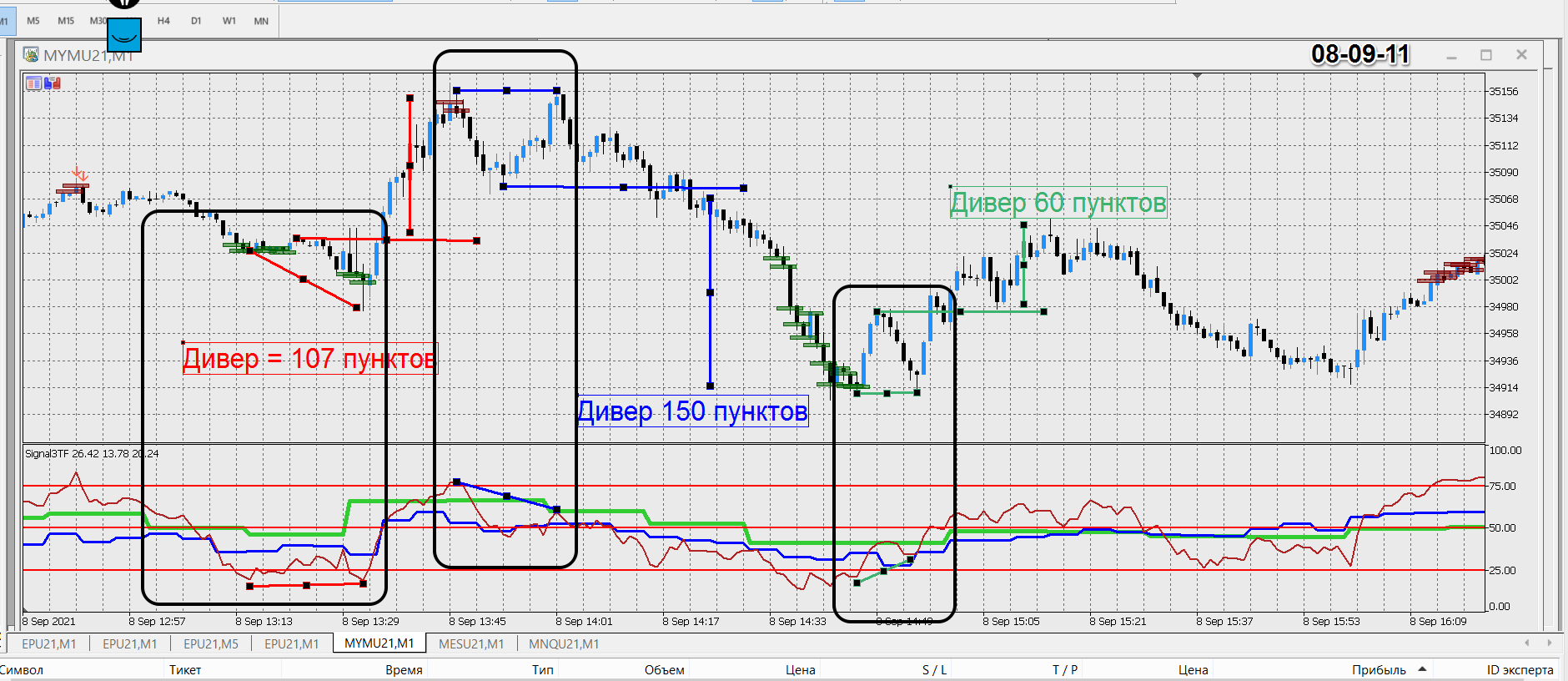
Task: Select the 'Дивер = 107 пунктов' text label
Action: pyautogui.click(x=309, y=359)
